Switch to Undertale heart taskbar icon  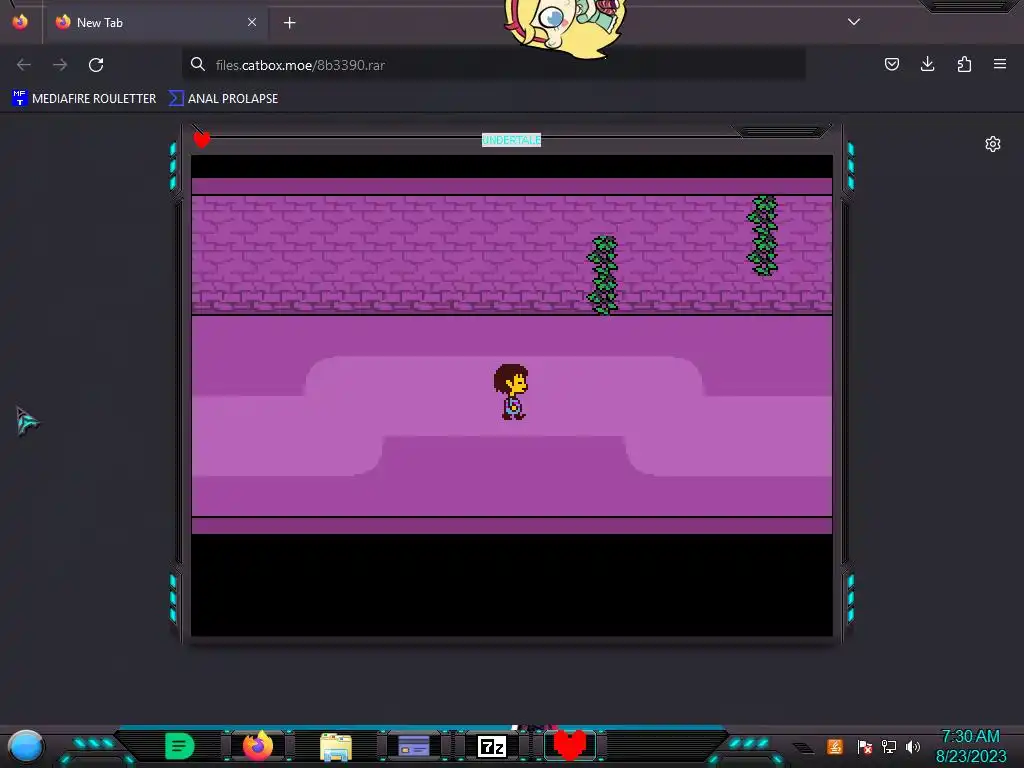569,745
